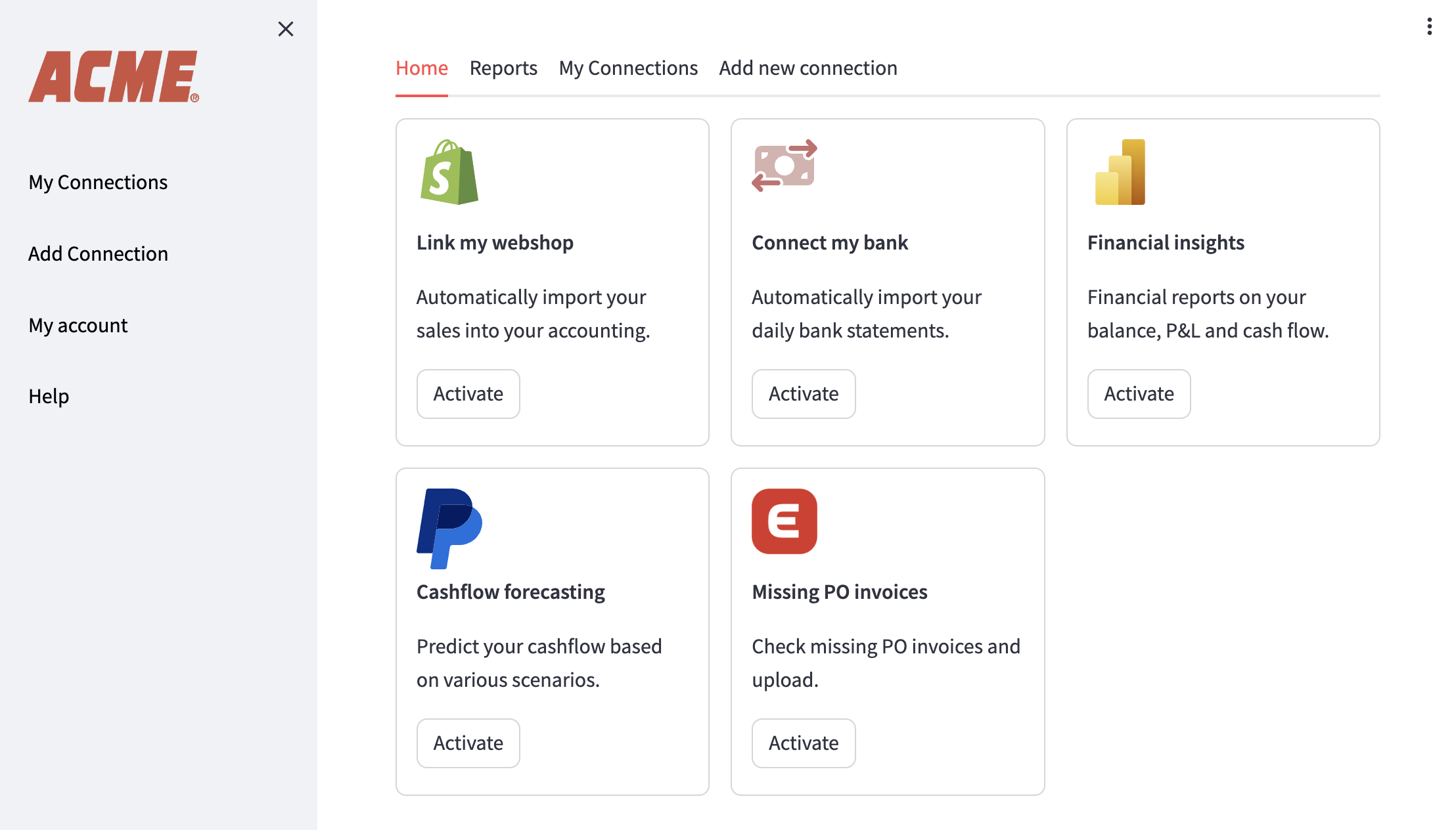Activate the Financial insights card
Image resolution: width=1456 pixels, height=830 pixels.
(x=1139, y=394)
